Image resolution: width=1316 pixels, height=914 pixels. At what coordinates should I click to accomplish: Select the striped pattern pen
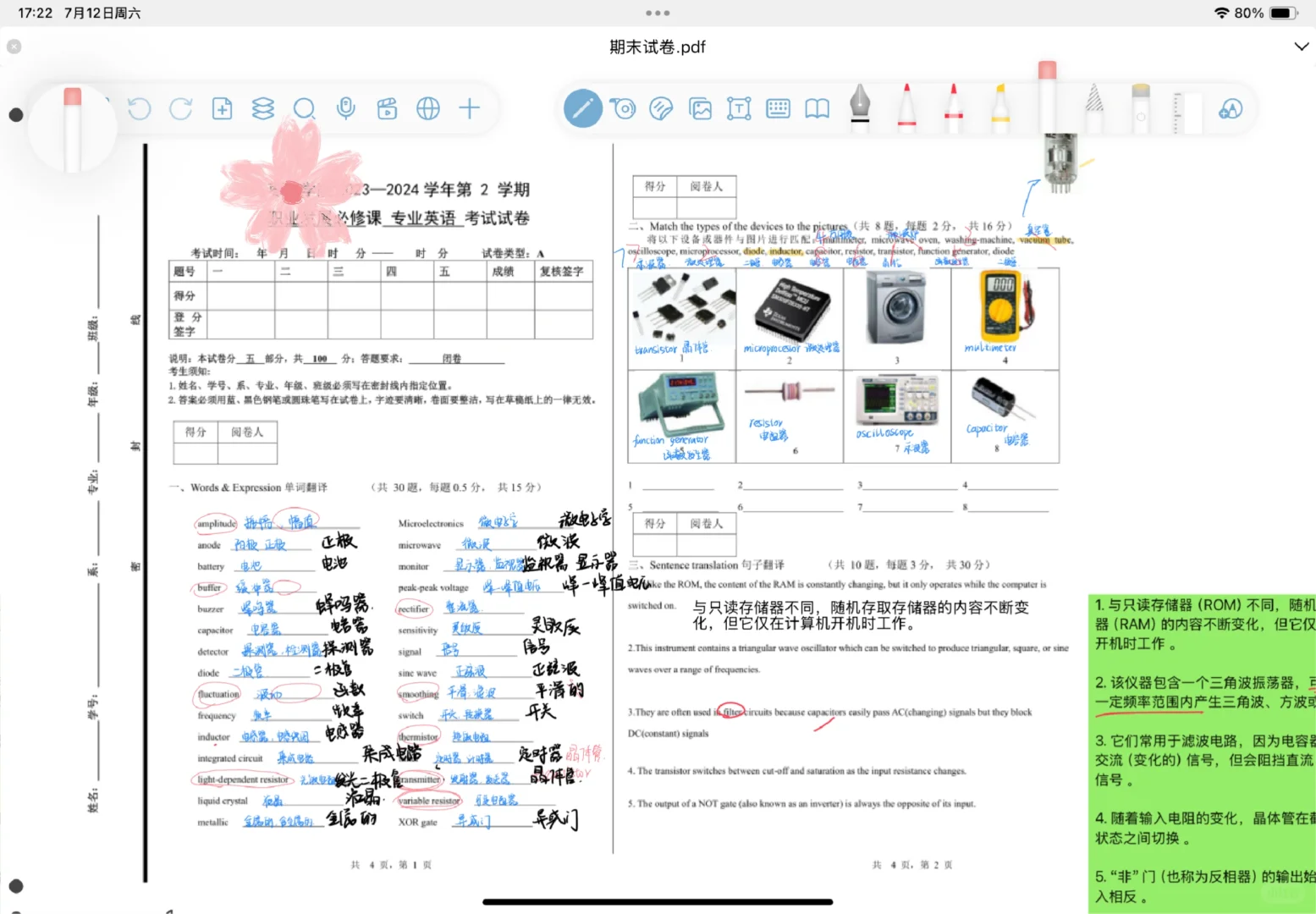coord(1093,107)
